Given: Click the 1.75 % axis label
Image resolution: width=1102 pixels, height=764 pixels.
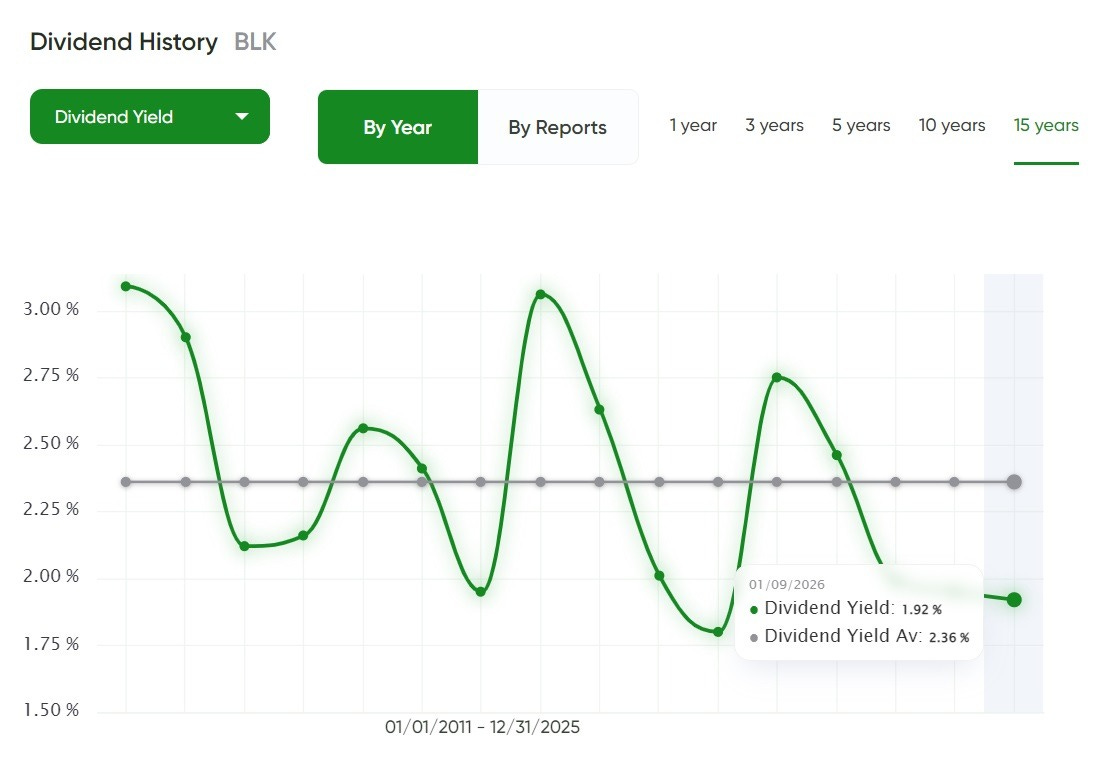Looking at the screenshot, I should 51,645.
